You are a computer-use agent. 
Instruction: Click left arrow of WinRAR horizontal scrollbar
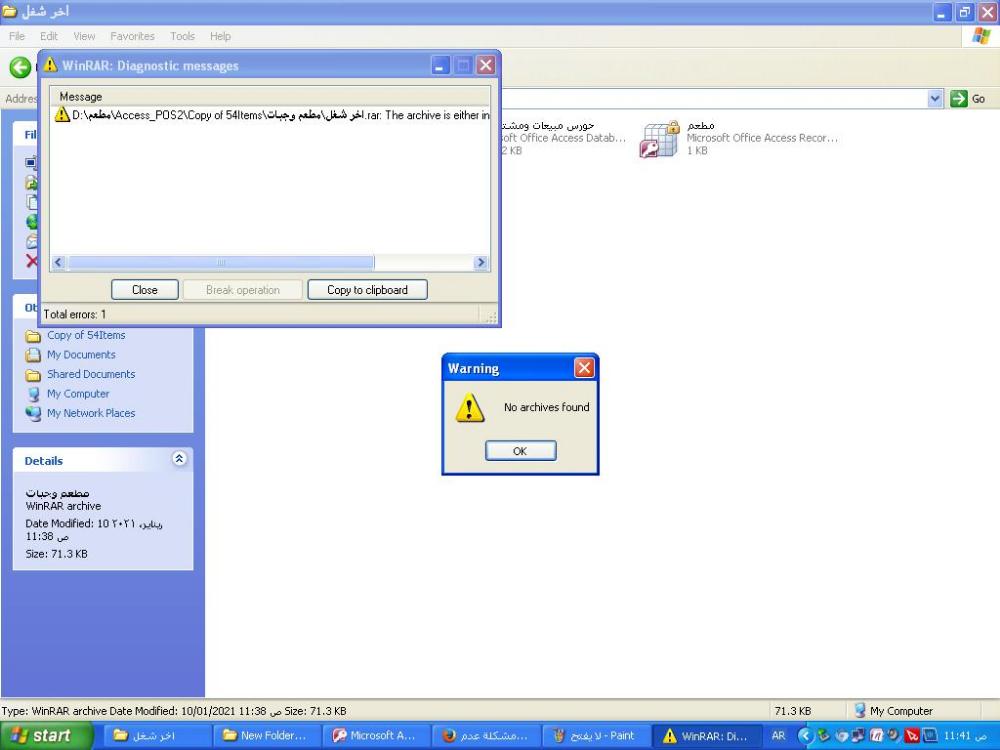59,262
